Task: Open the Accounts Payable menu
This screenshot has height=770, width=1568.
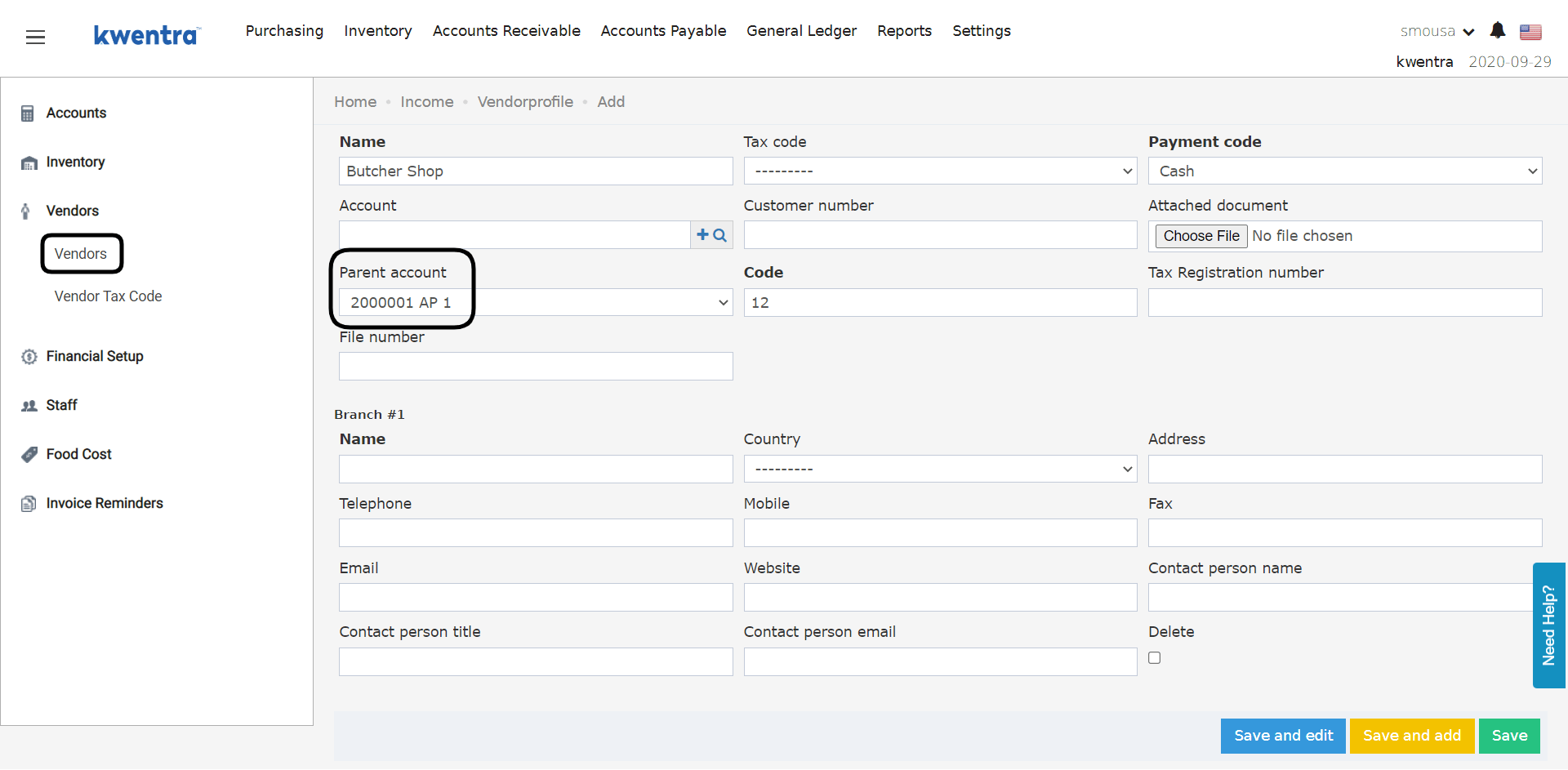Action: tap(663, 31)
